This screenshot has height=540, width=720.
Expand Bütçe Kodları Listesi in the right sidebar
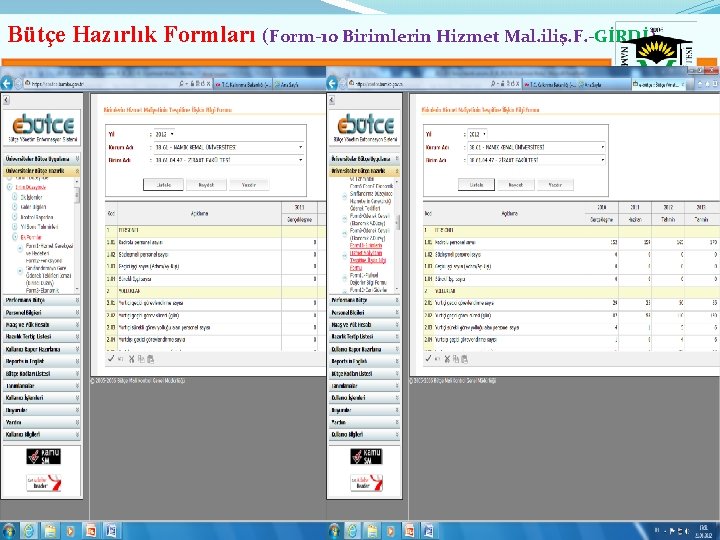coord(365,373)
